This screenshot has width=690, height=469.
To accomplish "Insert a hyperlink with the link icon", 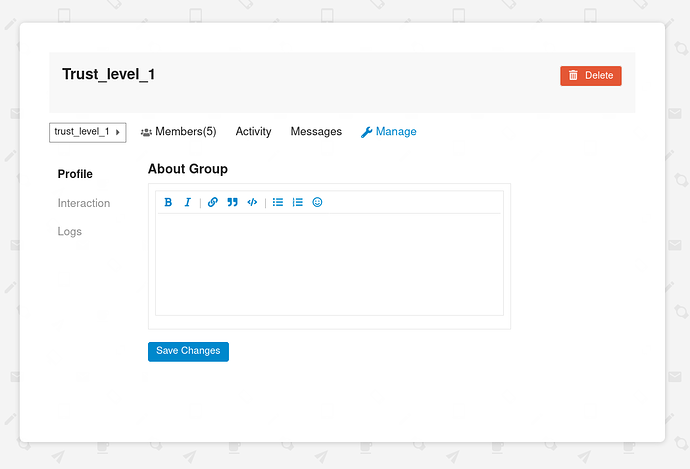I will pyautogui.click(x=213, y=202).
